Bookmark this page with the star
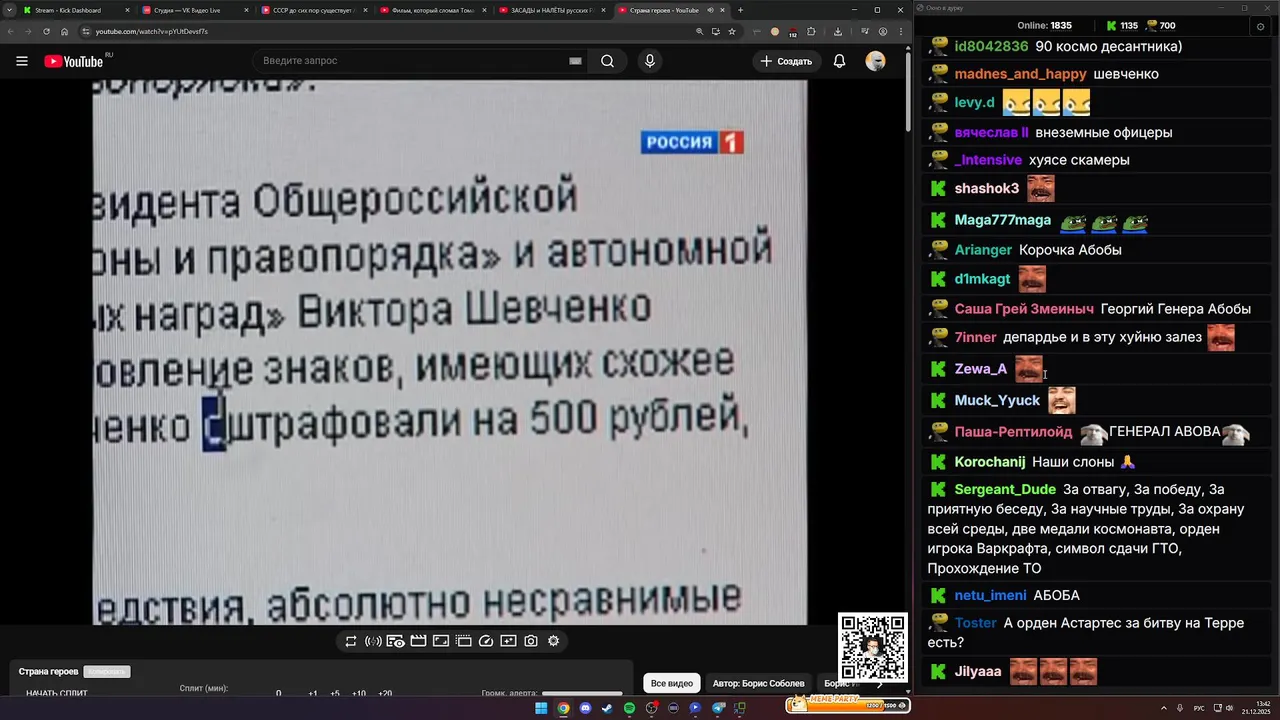This screenshot has width=1280, height=720. (732, 31)
